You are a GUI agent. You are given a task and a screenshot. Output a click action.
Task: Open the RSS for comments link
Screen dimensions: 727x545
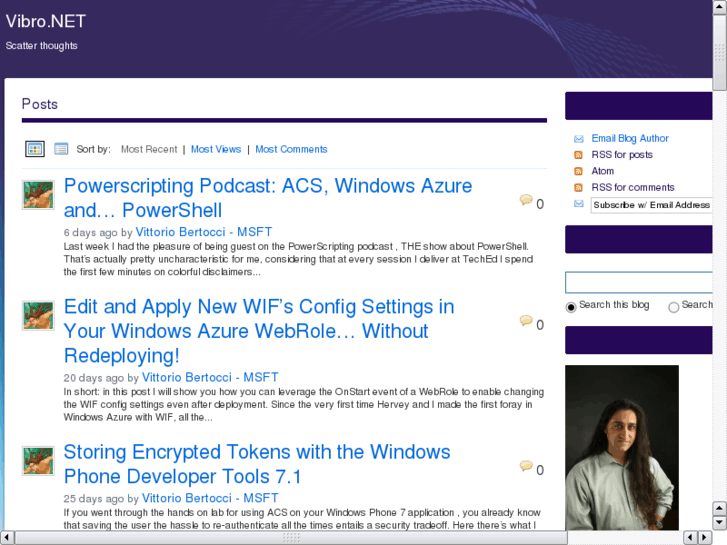pos(632,187)
